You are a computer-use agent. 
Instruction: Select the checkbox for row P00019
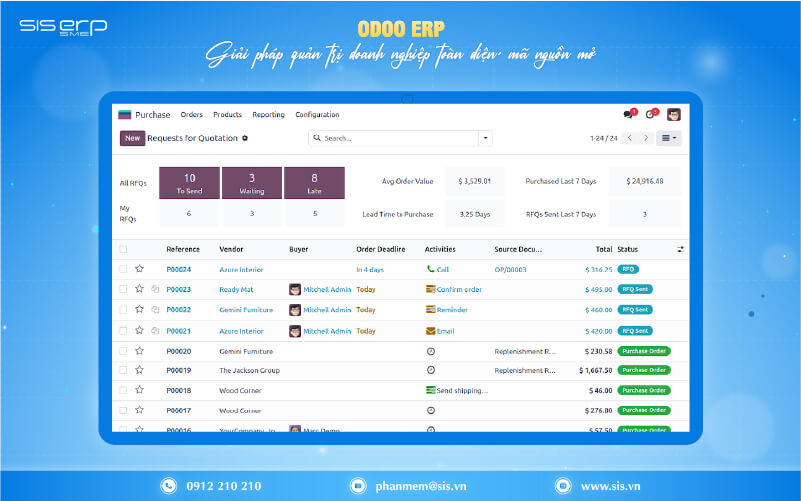[x=123, y=370]
